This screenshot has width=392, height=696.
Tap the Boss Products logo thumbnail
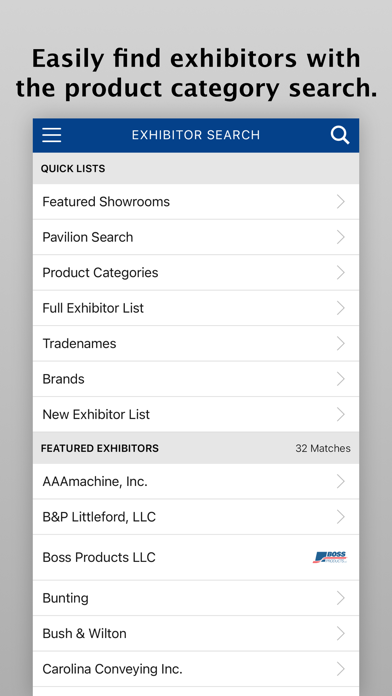pos(329,557)
